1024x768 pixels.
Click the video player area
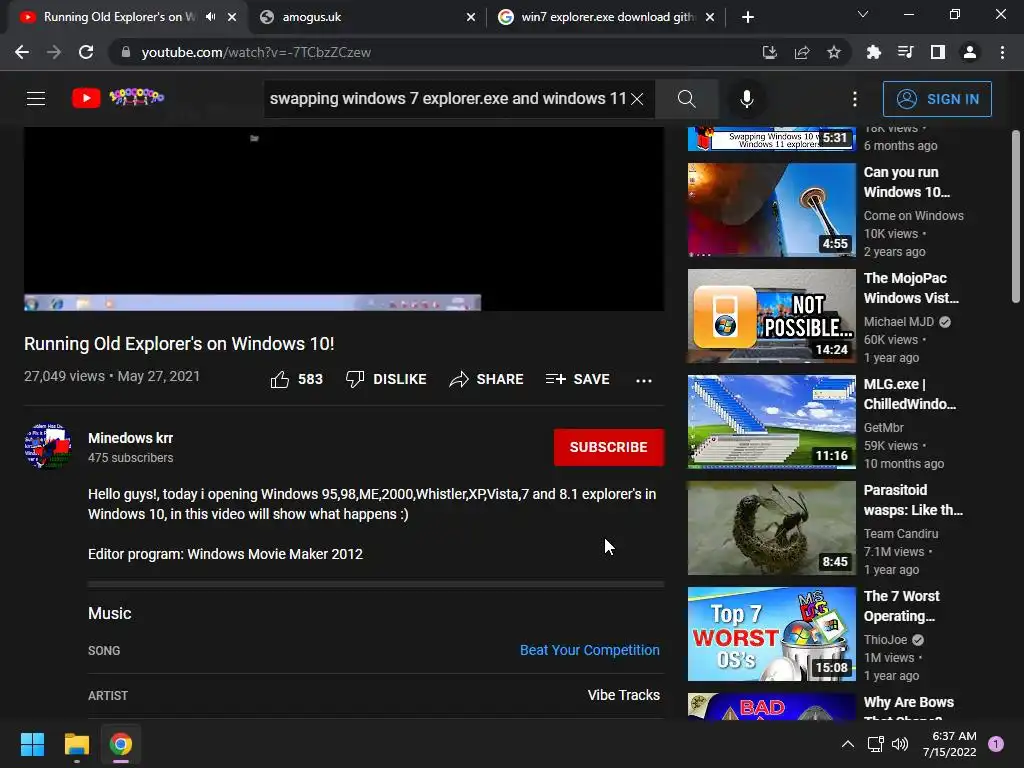[x=344, y=219]
